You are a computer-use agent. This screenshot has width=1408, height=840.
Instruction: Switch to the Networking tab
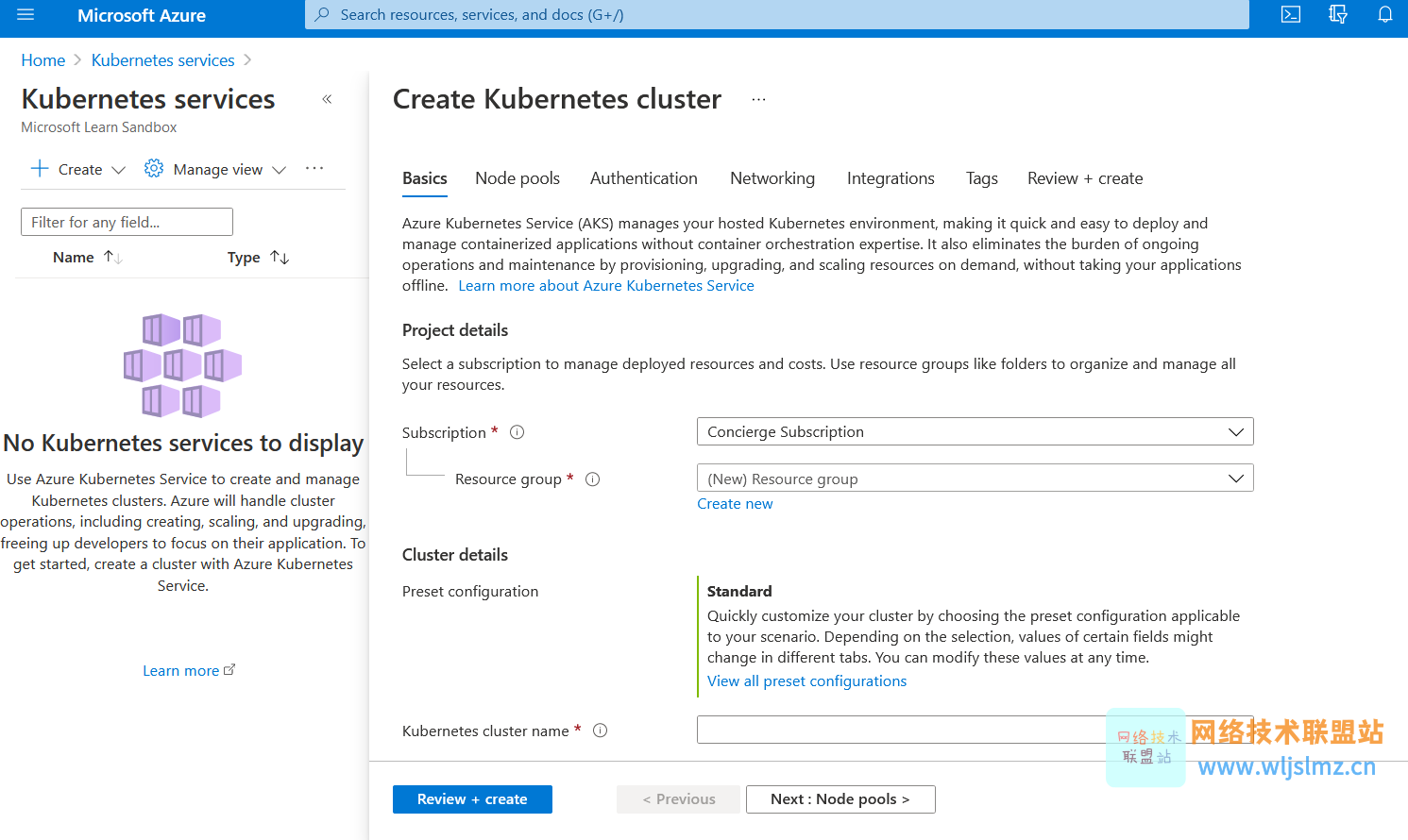[772, 178]
